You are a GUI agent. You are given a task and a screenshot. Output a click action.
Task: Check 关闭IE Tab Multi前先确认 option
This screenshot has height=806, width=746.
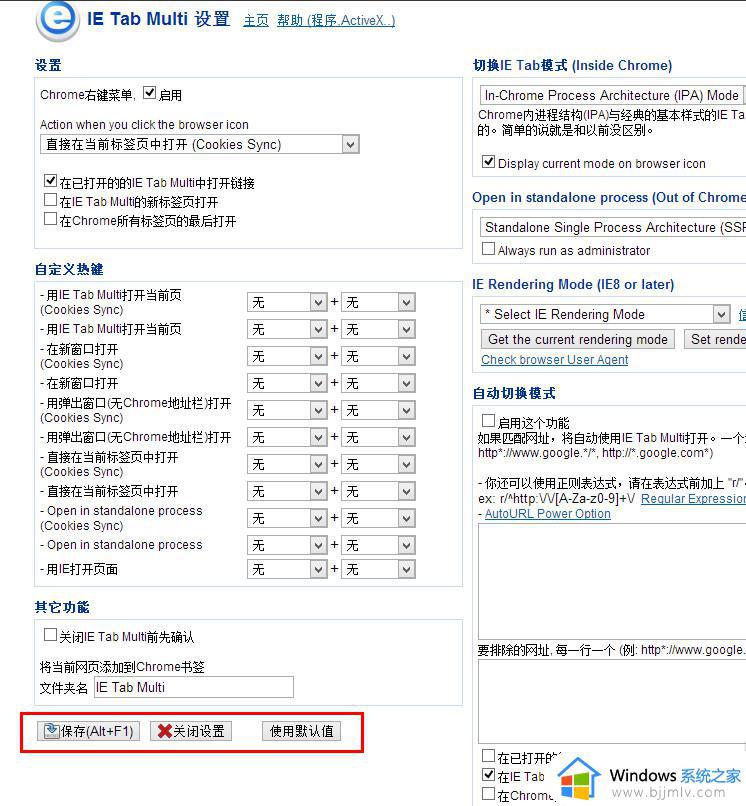[50, 635]
